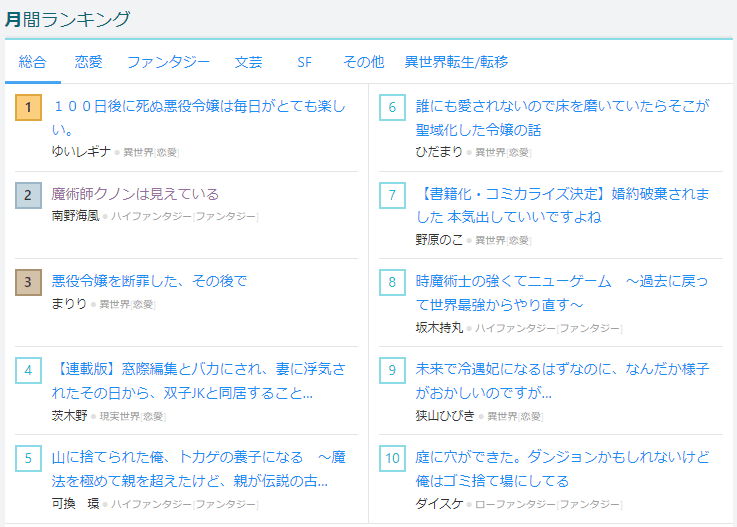This screenshot has height=527, width=737.
Task: Click author name 可換 環
Action: click(x=75, y=503)
